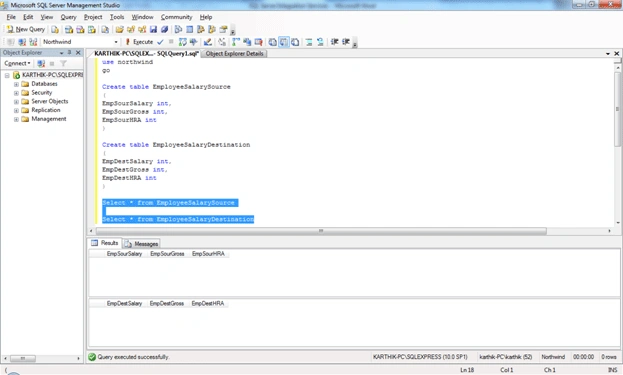This screenshot has height=375, width=623.
Task: Start an Analysis Services MDX Query
Action: tap(69, 29)
